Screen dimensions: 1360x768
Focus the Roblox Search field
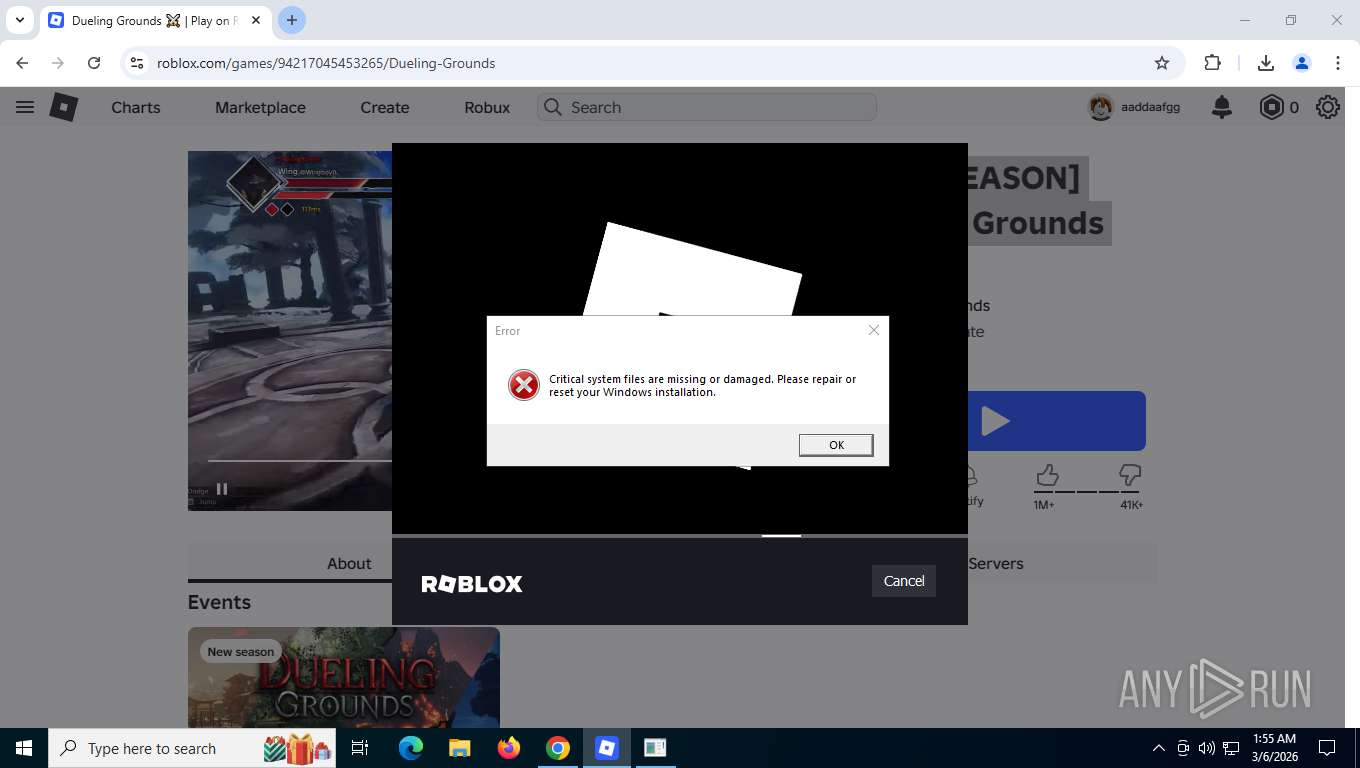point(707,107)
